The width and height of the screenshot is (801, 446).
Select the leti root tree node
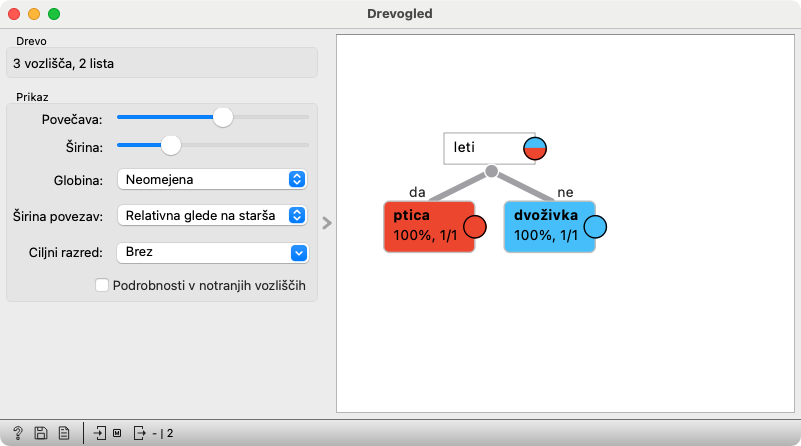click(x=482, y=149)
